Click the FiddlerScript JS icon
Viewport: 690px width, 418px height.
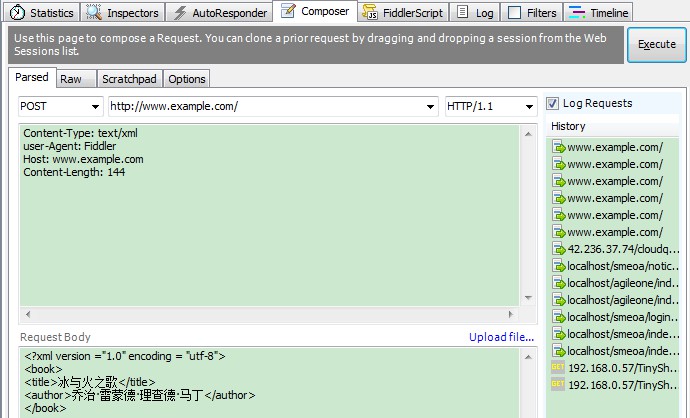[370, 12]
